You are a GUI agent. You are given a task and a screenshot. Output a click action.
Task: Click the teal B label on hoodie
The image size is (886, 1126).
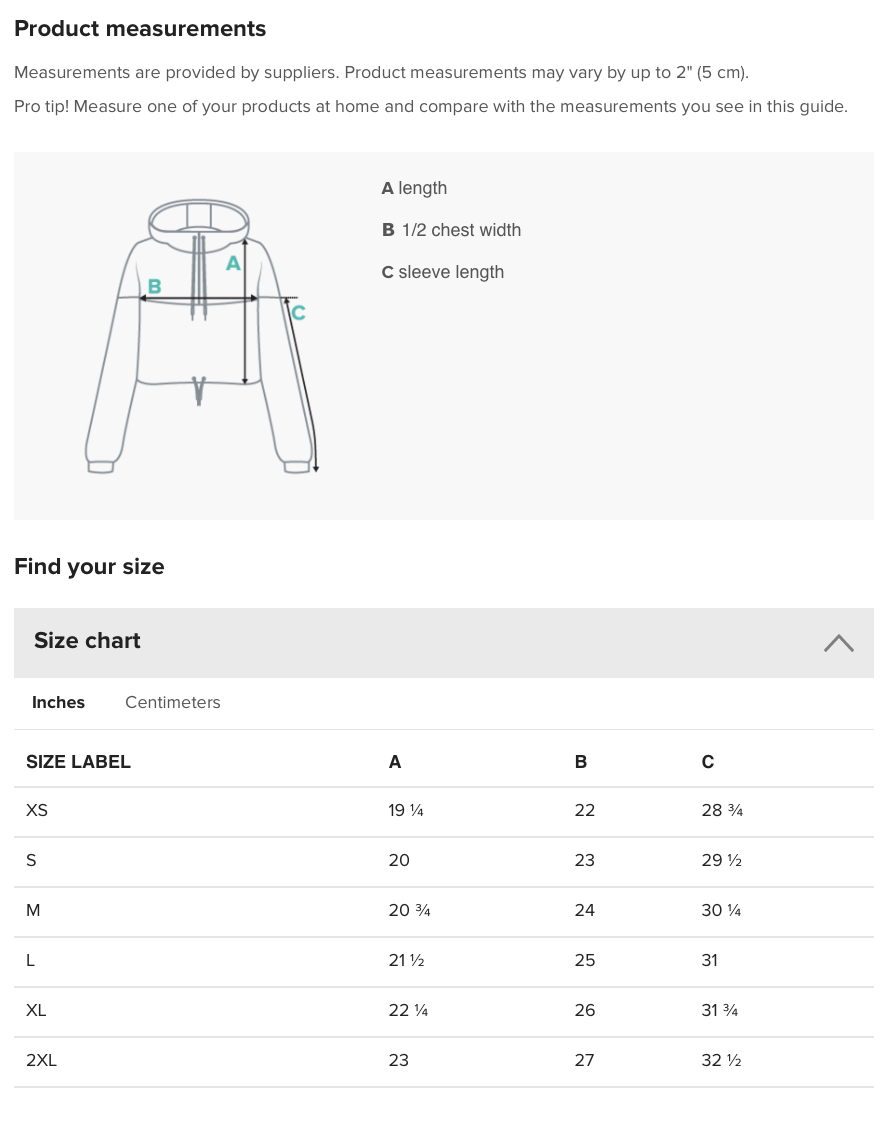click(x=154, y=287)
